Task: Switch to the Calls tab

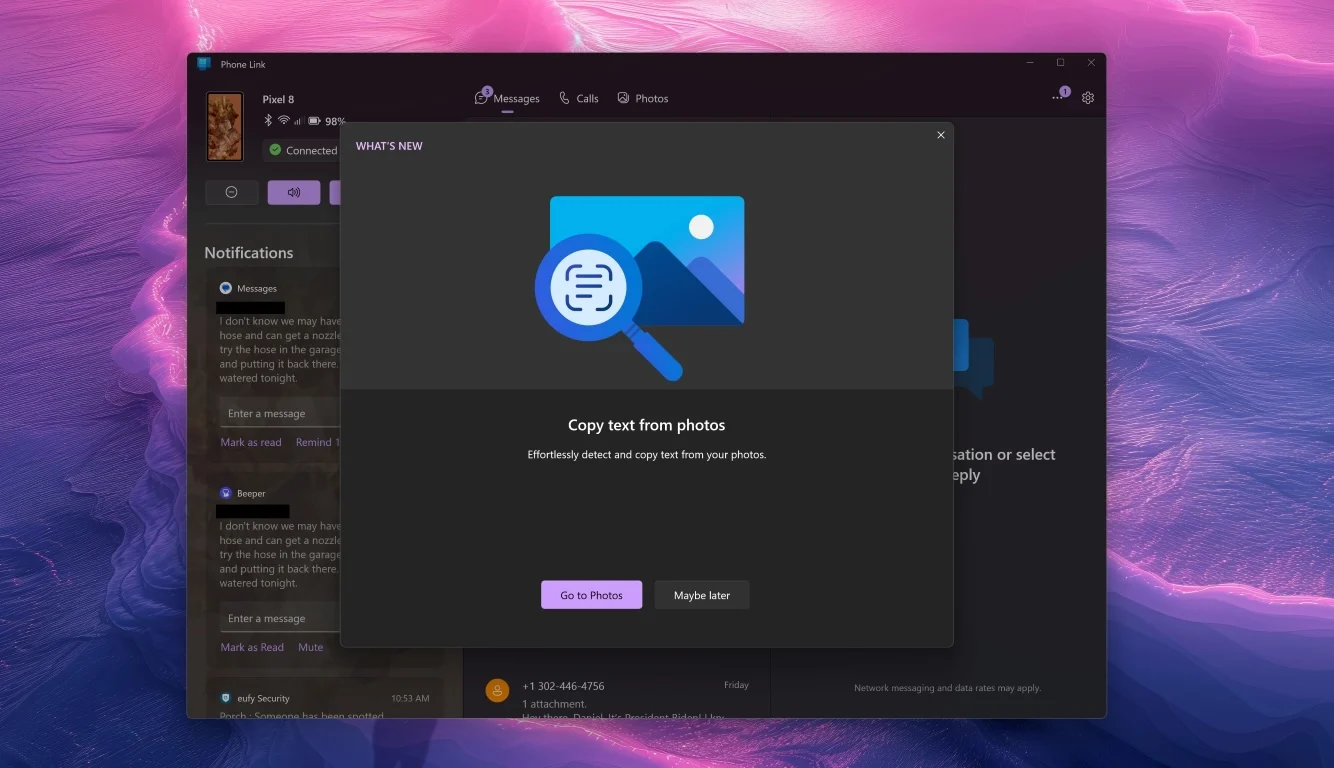Action: 578,98
